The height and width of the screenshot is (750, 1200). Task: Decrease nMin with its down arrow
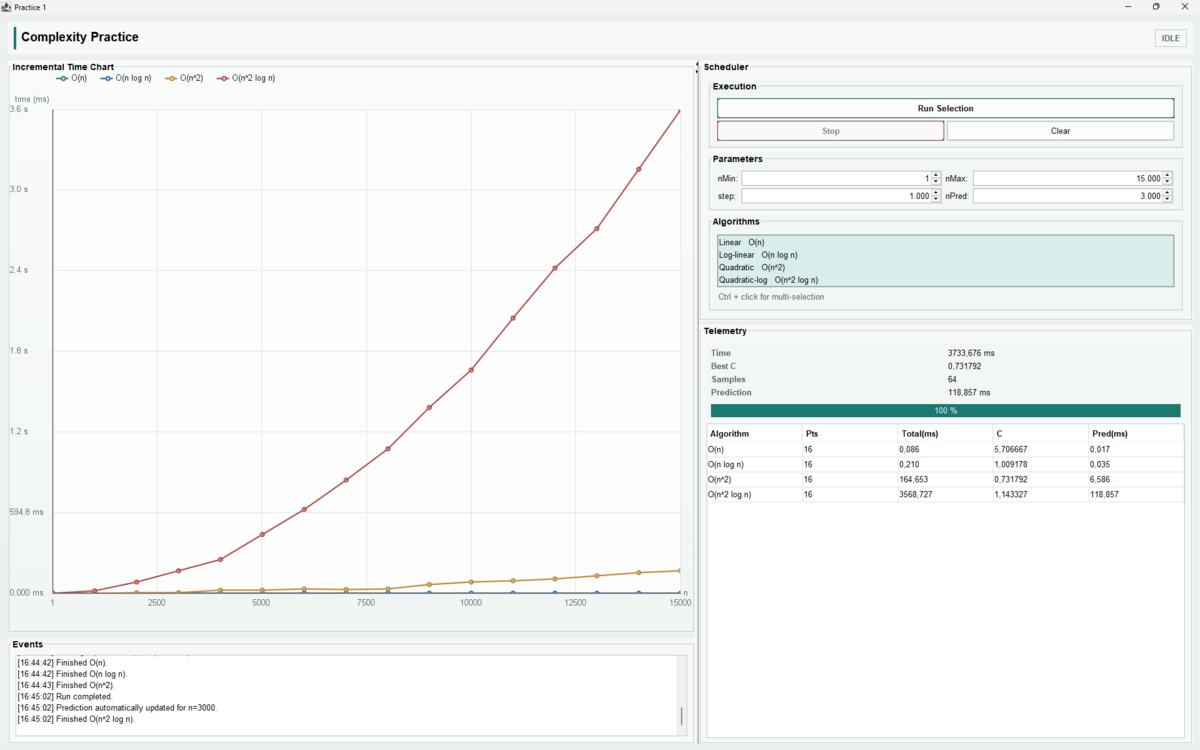[937, 182]
